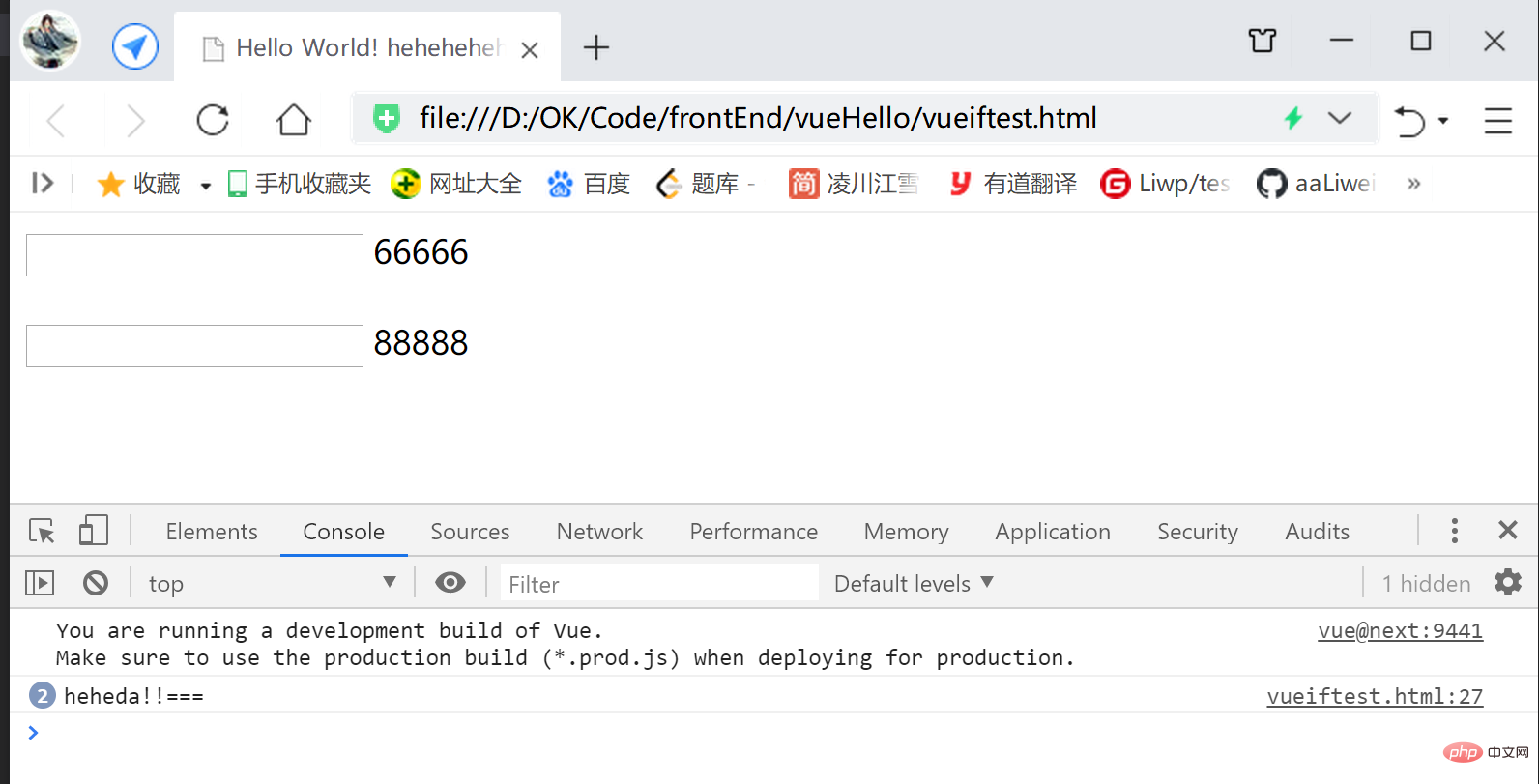Open DevTools three-dot customize menu

point(1454,530)
